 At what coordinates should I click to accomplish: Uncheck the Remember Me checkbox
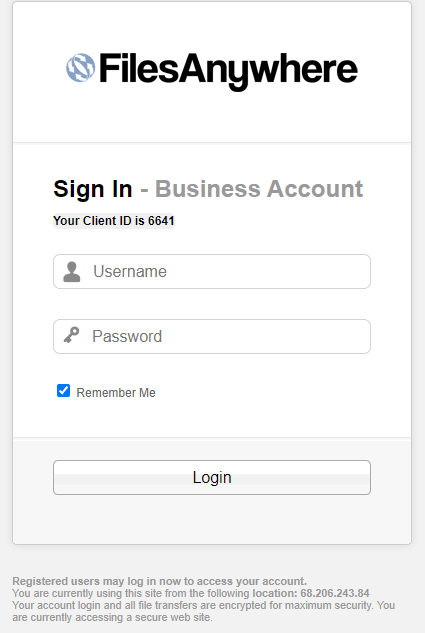(x=63, y=391)
